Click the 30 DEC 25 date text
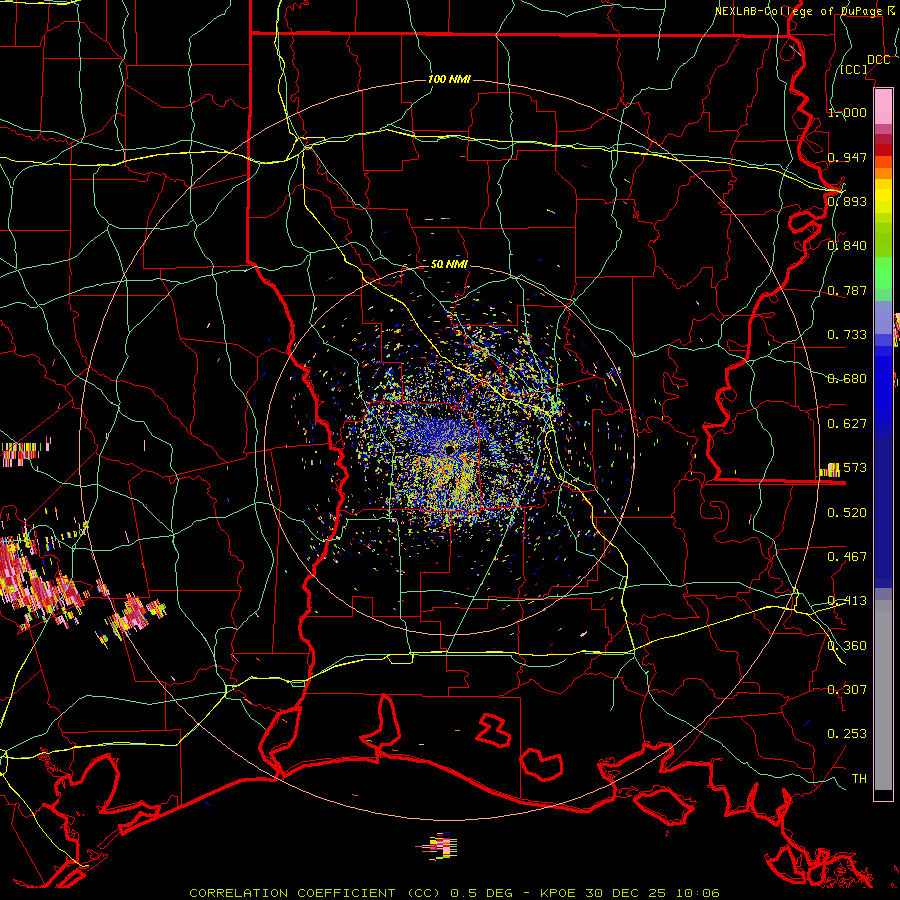Image resolution: width=900 pixels, height=900 pixels. 627,893
